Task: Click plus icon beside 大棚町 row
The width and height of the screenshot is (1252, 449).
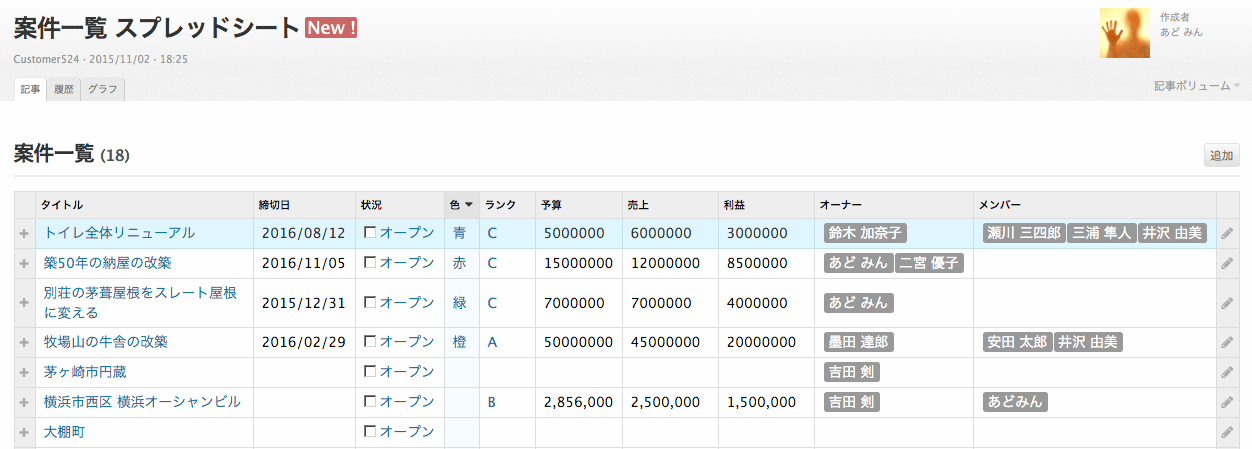Action: point(24,433)
